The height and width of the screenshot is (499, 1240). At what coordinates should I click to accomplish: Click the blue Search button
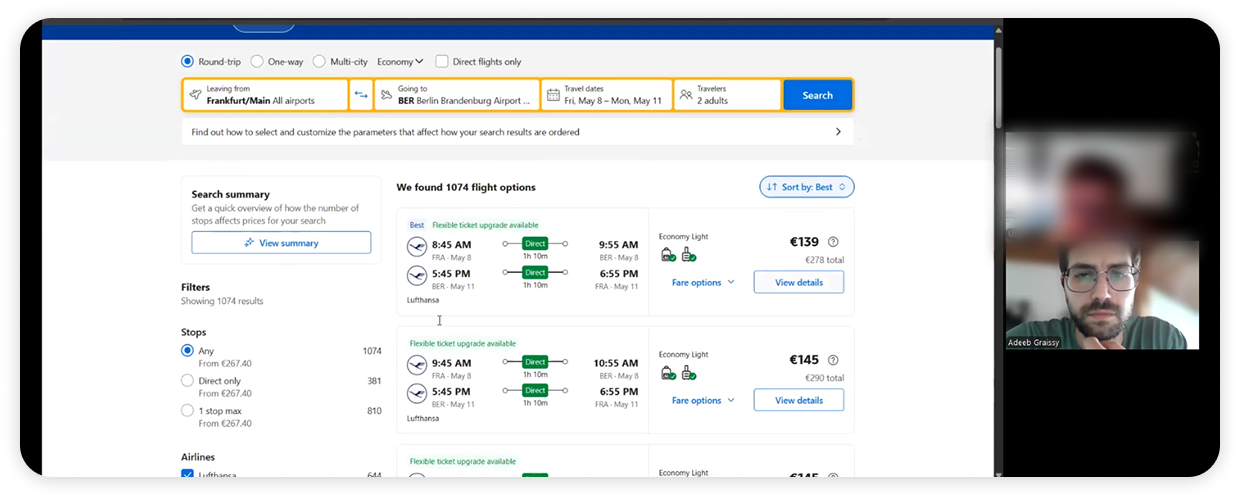click(817, 95)
